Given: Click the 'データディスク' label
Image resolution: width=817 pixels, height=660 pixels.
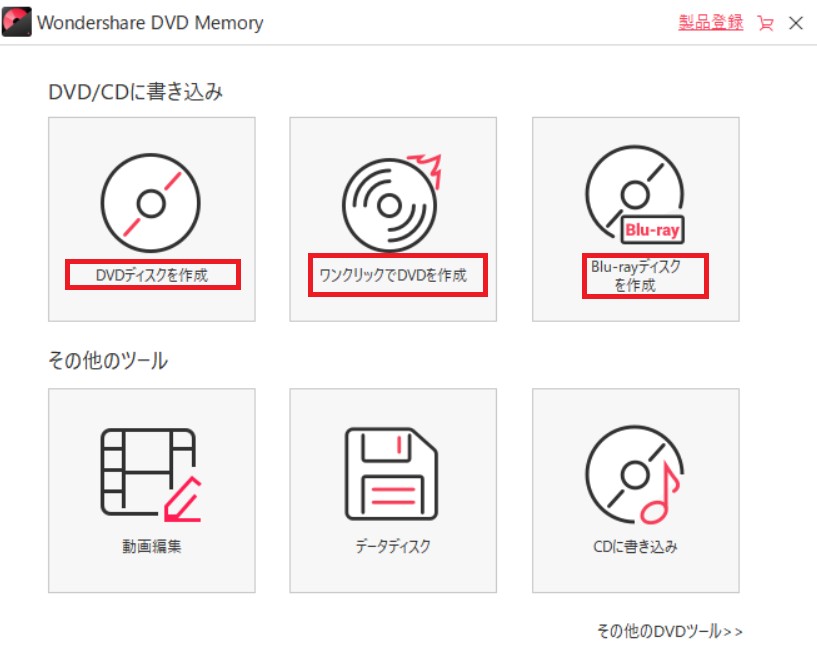Looking at the screenshot, I should (393, 546).
